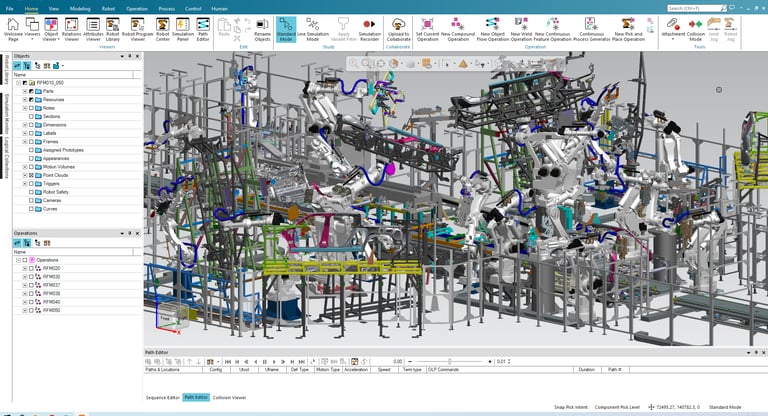Toggle Collision Mode
The width and height of the screenshot is (768, 416).
pos(696,29)
